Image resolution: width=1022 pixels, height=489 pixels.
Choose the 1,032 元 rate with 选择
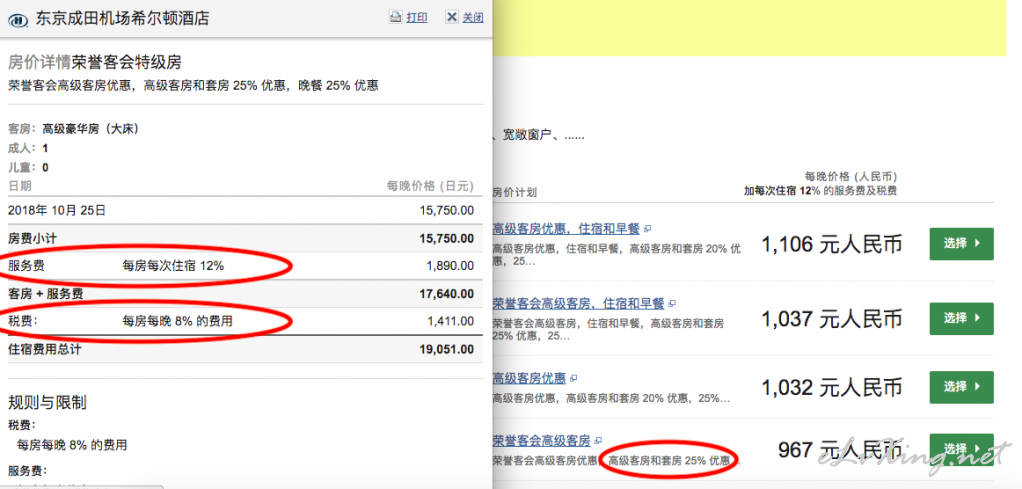(961, 386)
